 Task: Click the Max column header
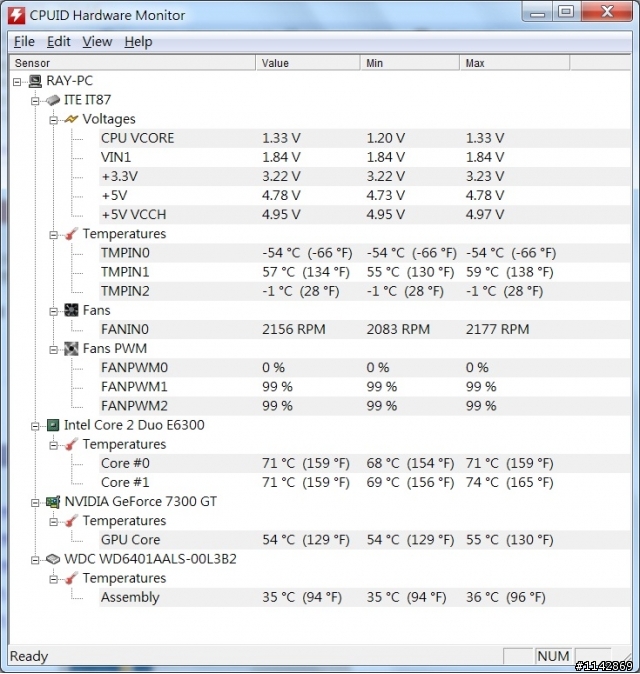(x=514, y=63)
